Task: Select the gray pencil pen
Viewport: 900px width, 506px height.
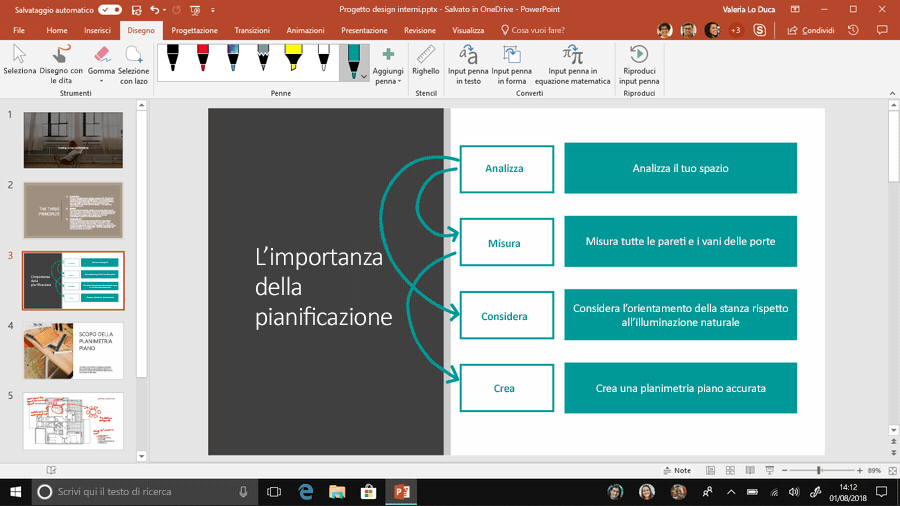Action: (x=263, y=58)
